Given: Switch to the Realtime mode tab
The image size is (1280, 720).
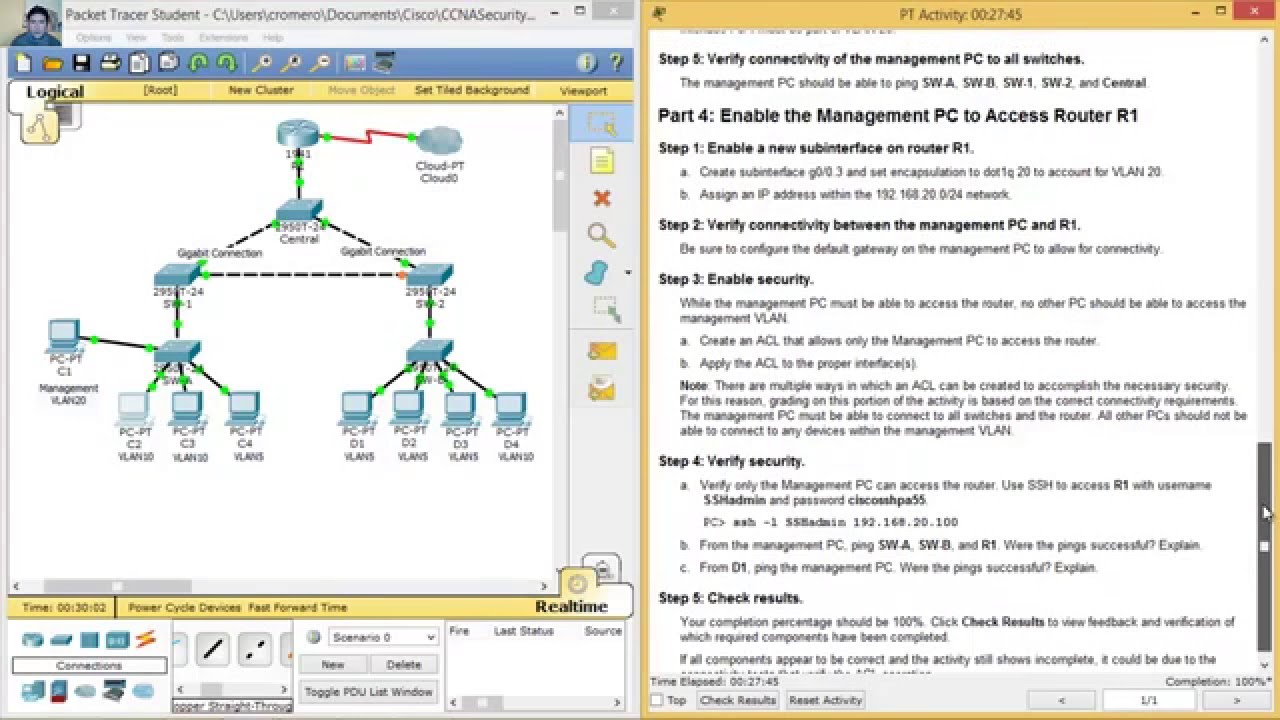Looking at the screenshot, I should coord(571,606).
